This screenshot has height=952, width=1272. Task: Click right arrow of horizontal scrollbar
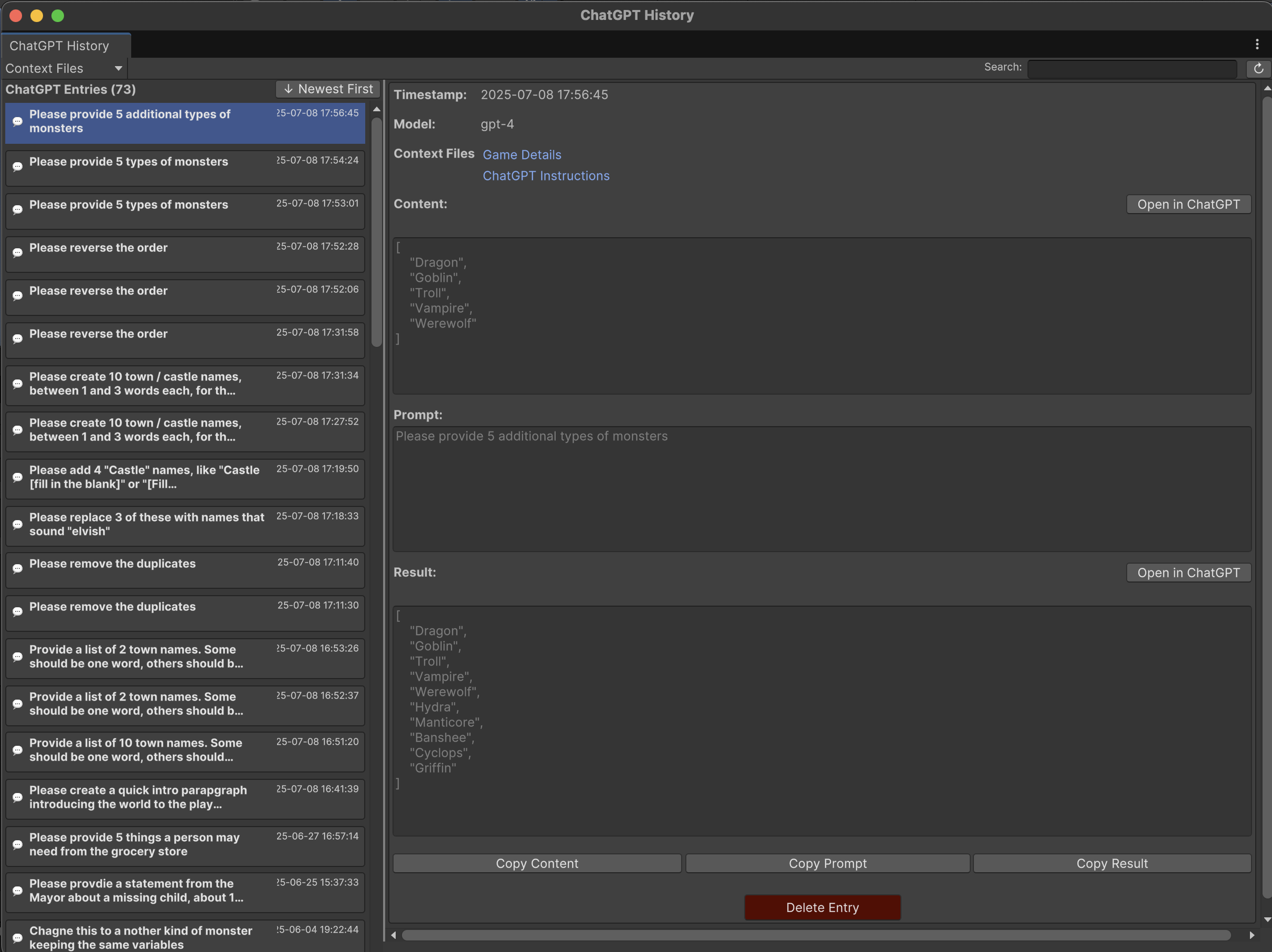point(1252,935)
